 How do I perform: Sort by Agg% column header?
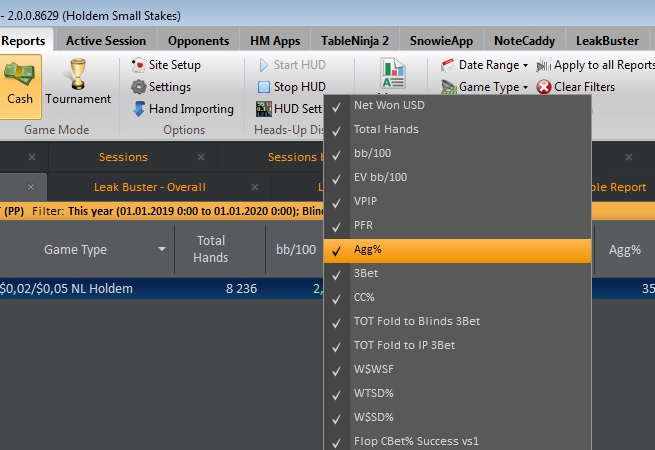tap(625, 250)
